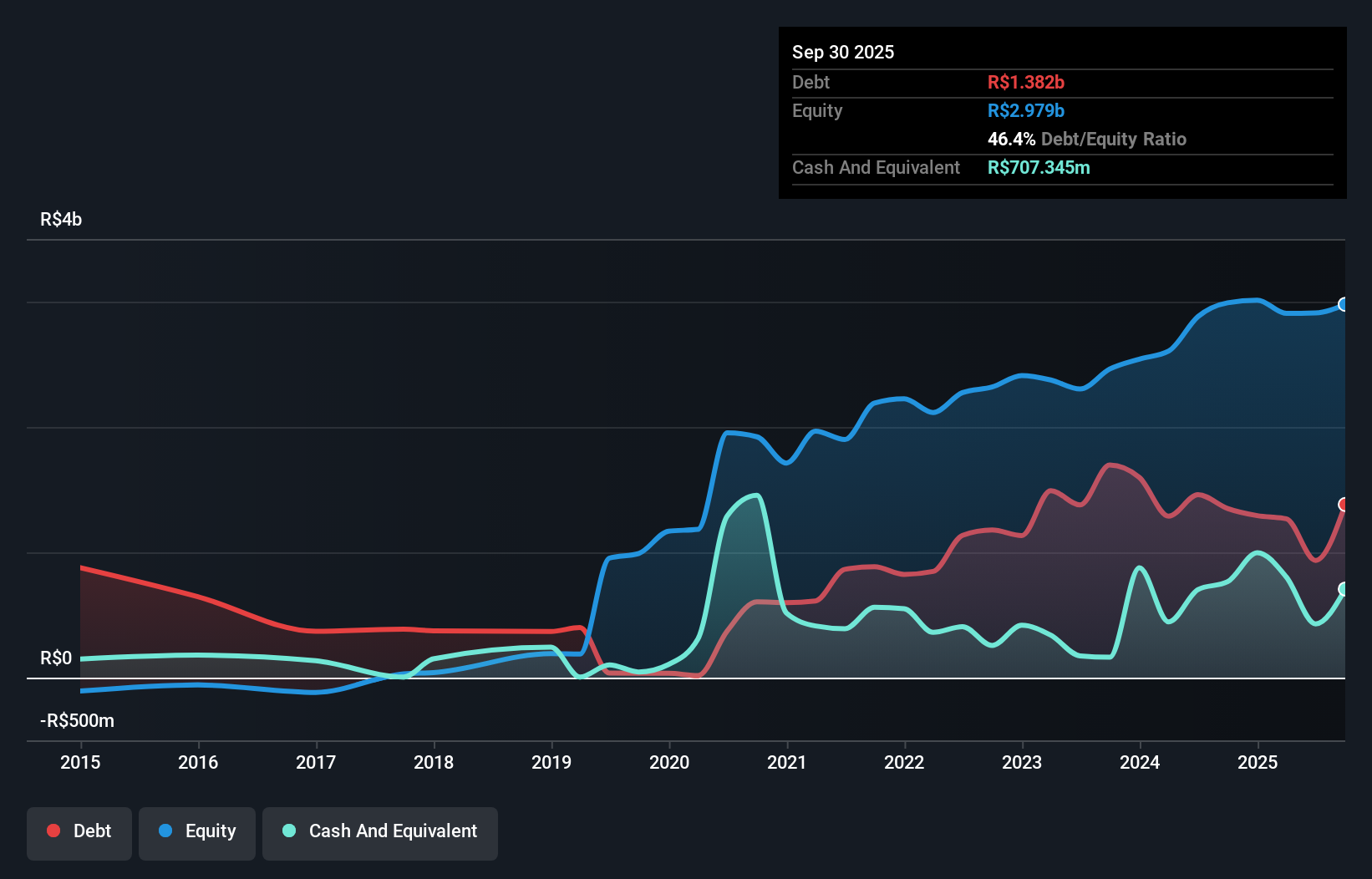Click the red Debt legend dot icon

53,831
